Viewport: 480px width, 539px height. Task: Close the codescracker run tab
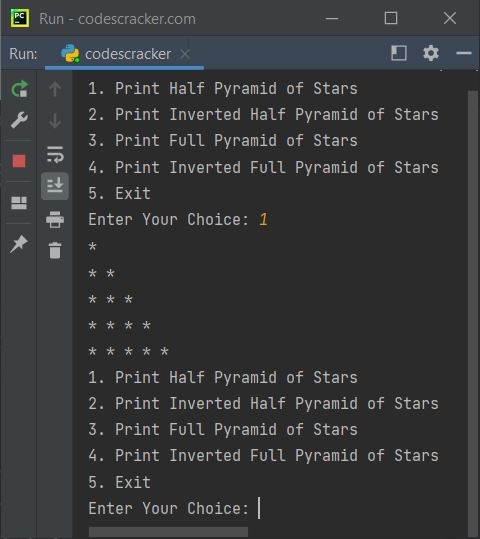185,54
